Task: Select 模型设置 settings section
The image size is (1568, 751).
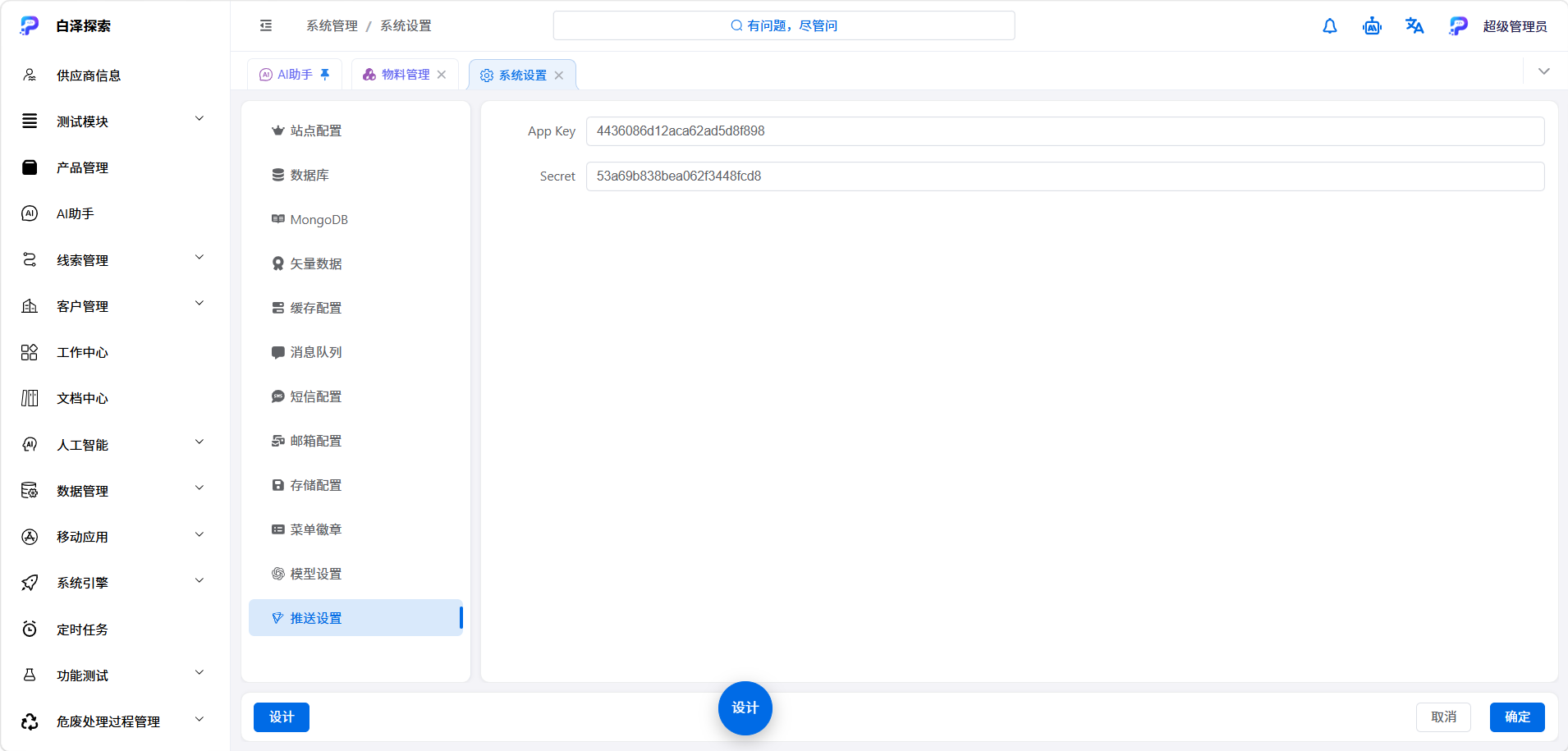Action: point(355,574)
